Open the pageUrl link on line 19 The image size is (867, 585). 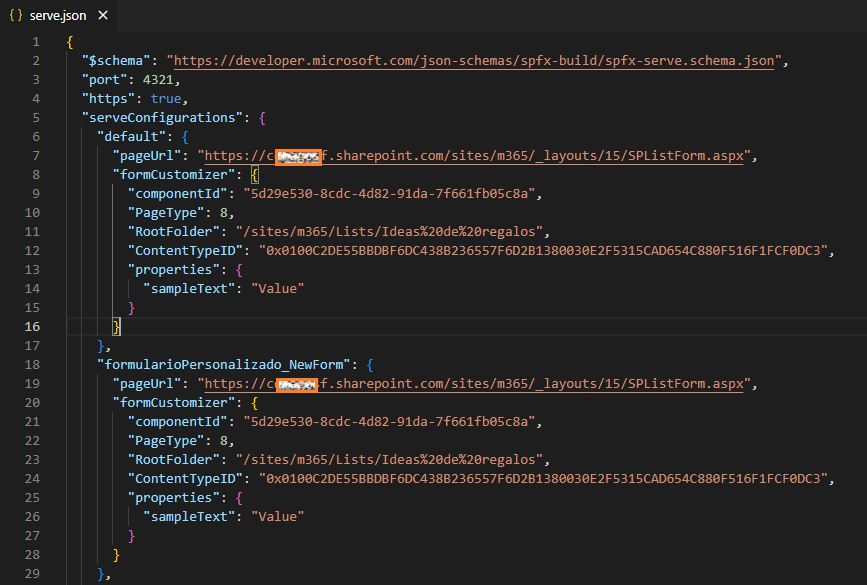474,384
